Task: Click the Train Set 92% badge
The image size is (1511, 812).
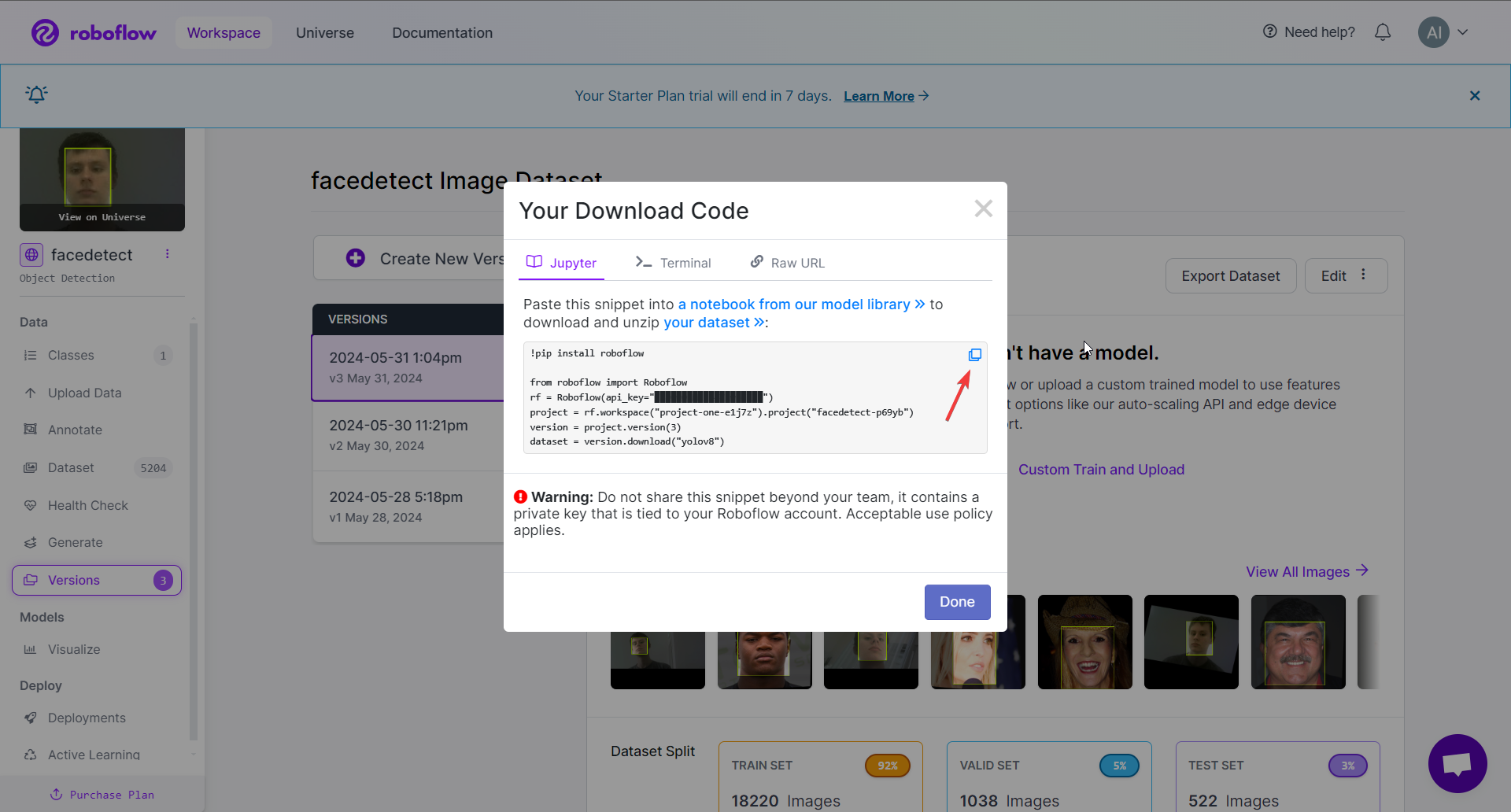Action: (x=888, y=766)
